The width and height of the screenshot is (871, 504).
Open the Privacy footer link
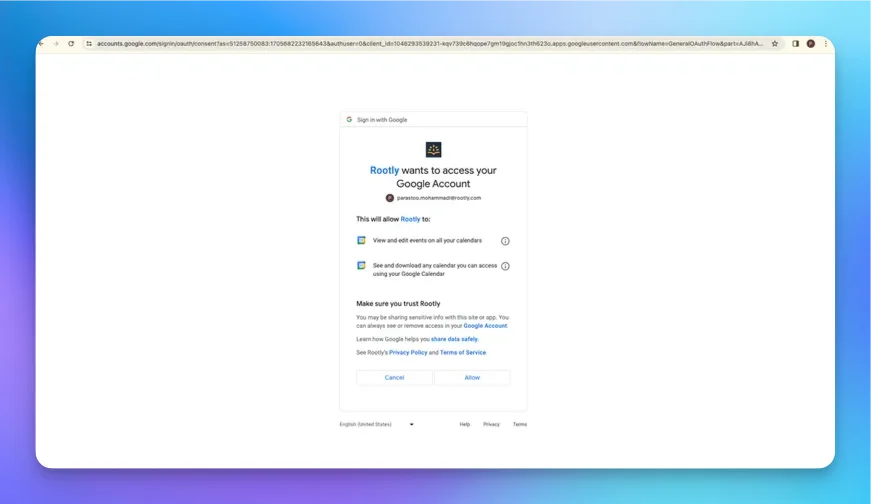[491, 424]
